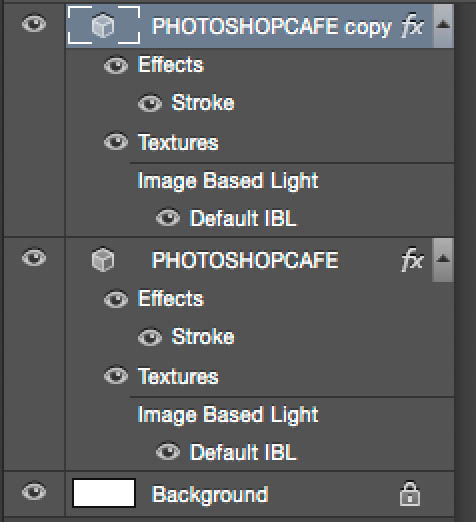
Task: Open fx layer styles on PHOTOSHOPCAFE layer
Action: (412, 259)
